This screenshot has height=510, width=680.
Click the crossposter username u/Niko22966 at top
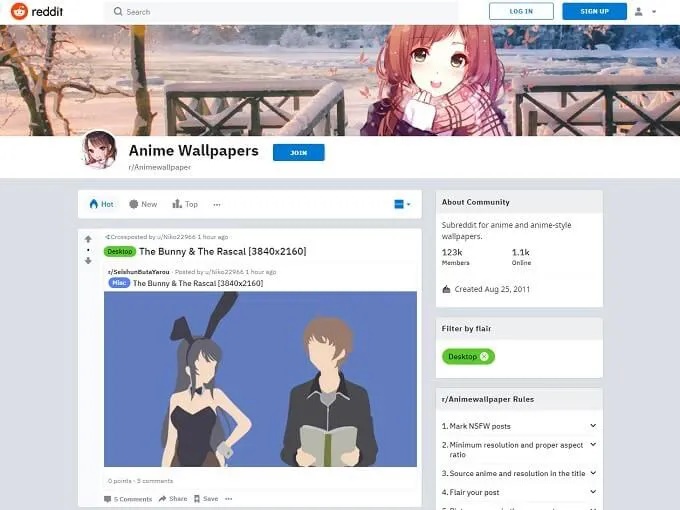click(176, 237)
